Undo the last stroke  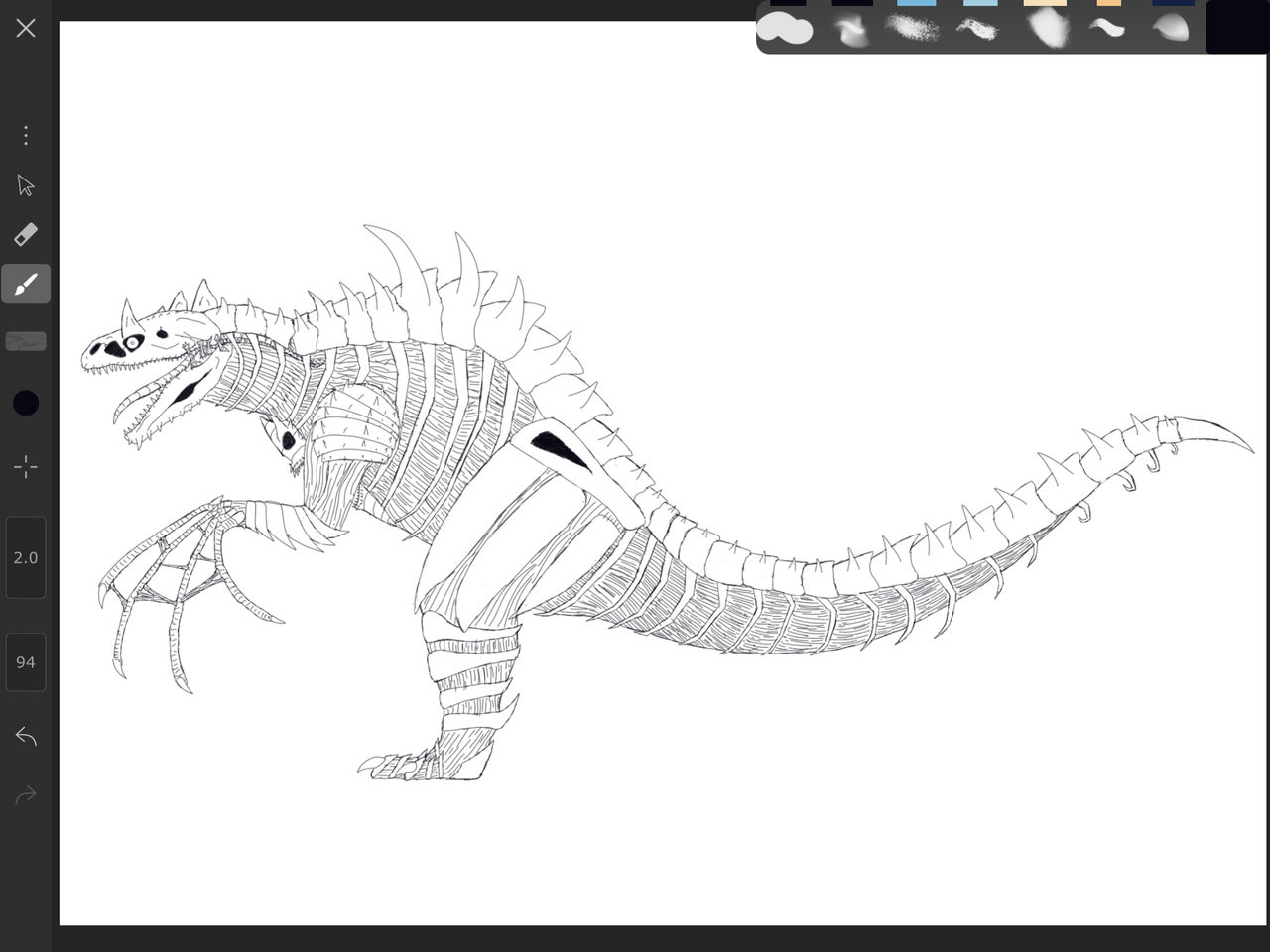26,736
